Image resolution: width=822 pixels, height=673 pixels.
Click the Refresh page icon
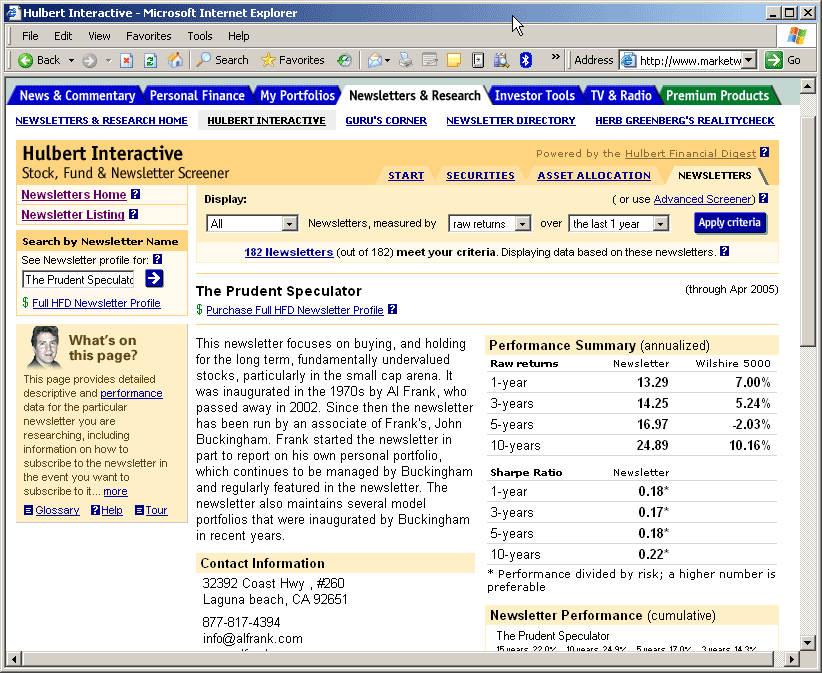(x=150, y=60)
